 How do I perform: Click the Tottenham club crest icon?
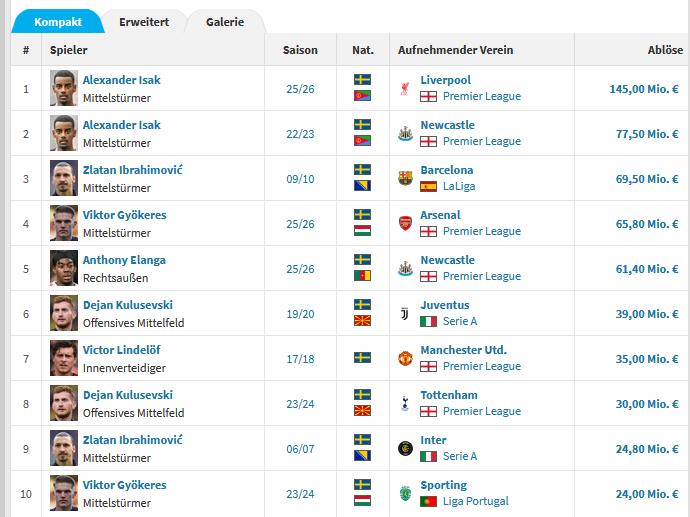[405, 403]
